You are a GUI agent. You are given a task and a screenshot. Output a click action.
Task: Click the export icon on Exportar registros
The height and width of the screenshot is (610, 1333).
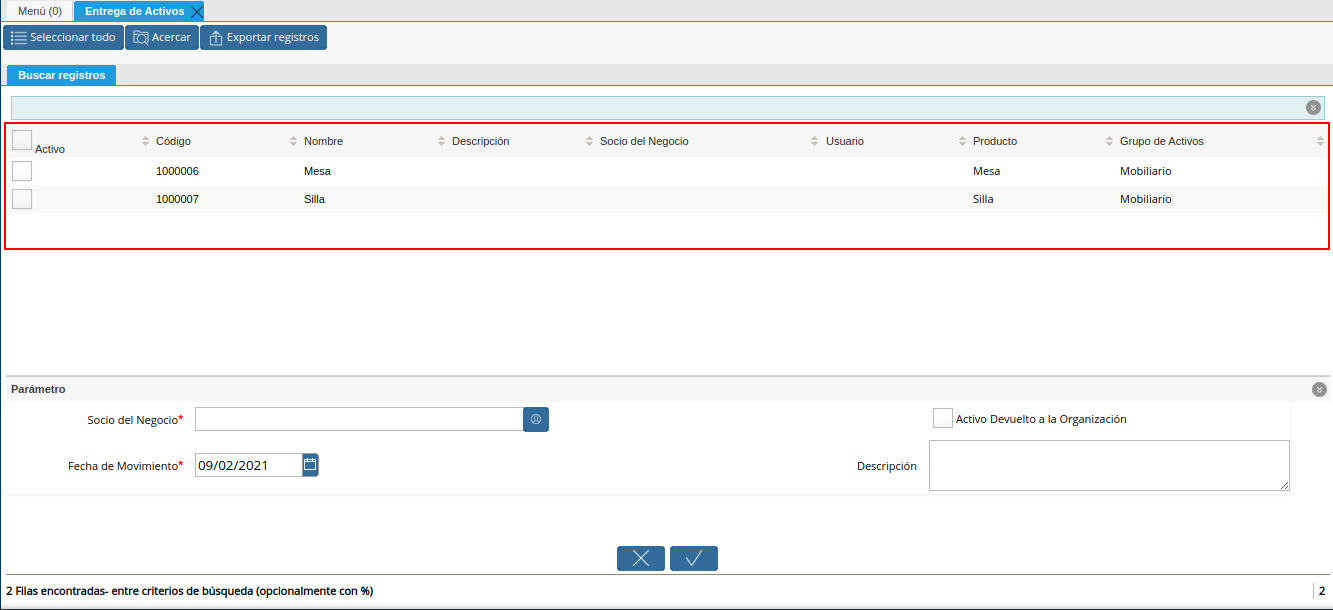tap(216, 38)
